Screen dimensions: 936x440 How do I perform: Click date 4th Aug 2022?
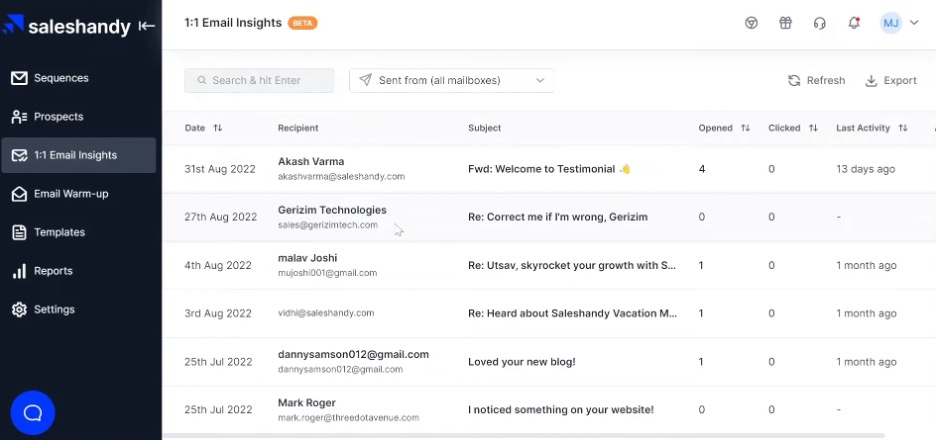click(217, 266)
